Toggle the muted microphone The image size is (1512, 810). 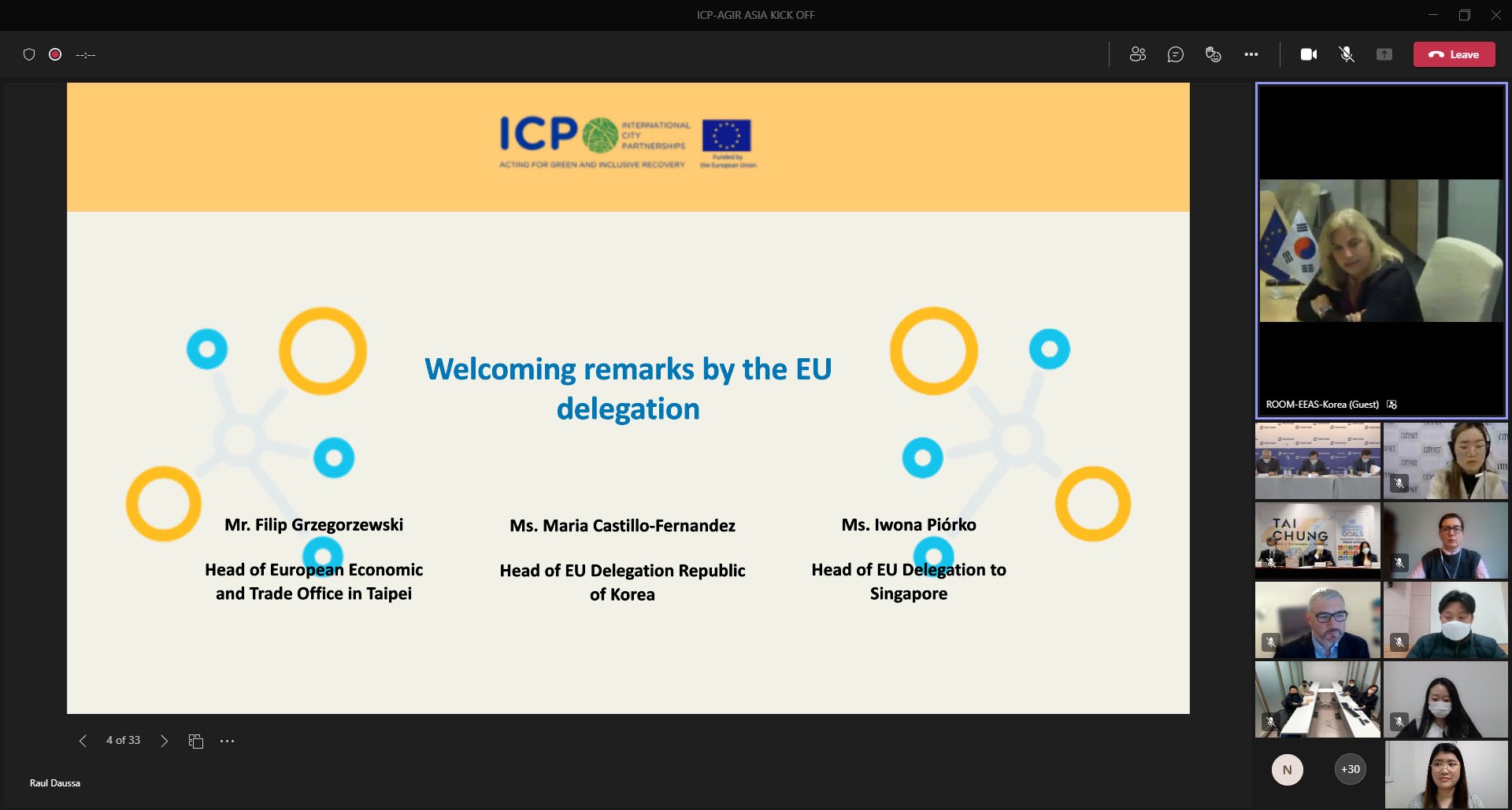pos(1347,54)
